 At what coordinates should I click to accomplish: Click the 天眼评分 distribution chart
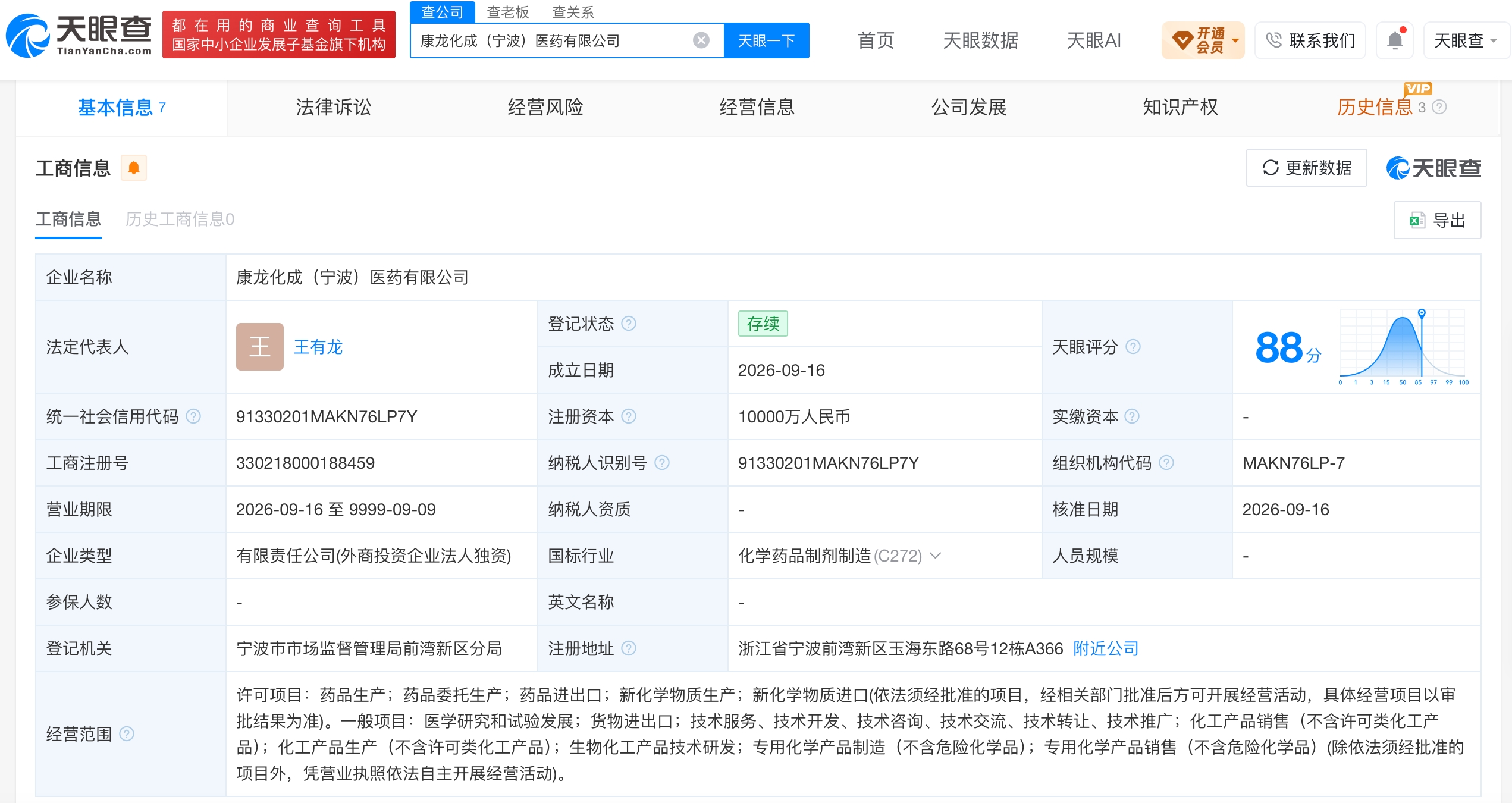point(1404,347)
